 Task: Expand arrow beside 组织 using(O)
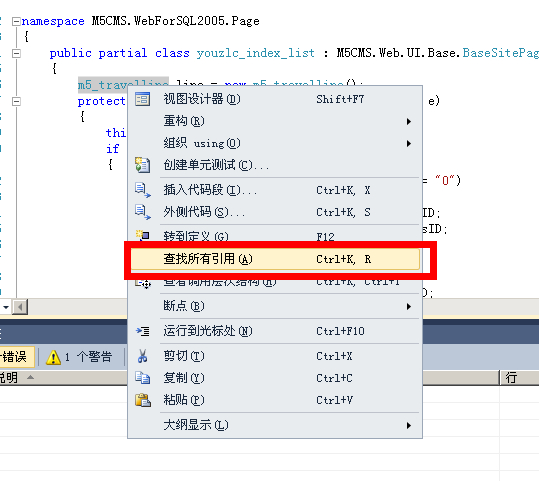[409, 143]
